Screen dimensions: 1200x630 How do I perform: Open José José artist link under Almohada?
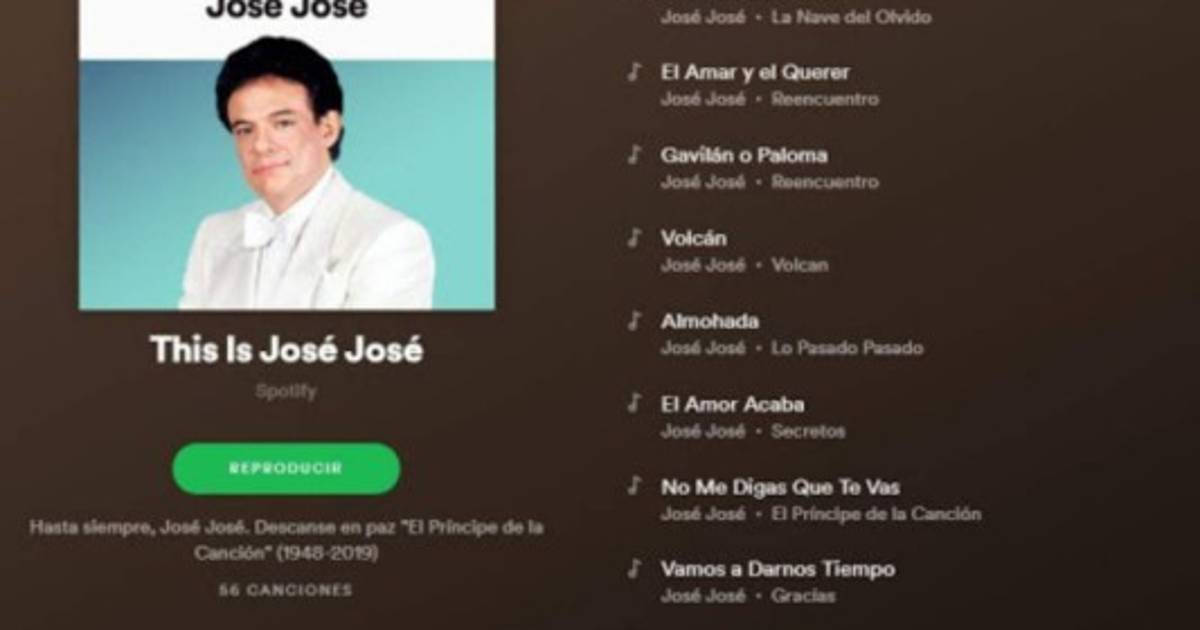[x=703, y=348]
